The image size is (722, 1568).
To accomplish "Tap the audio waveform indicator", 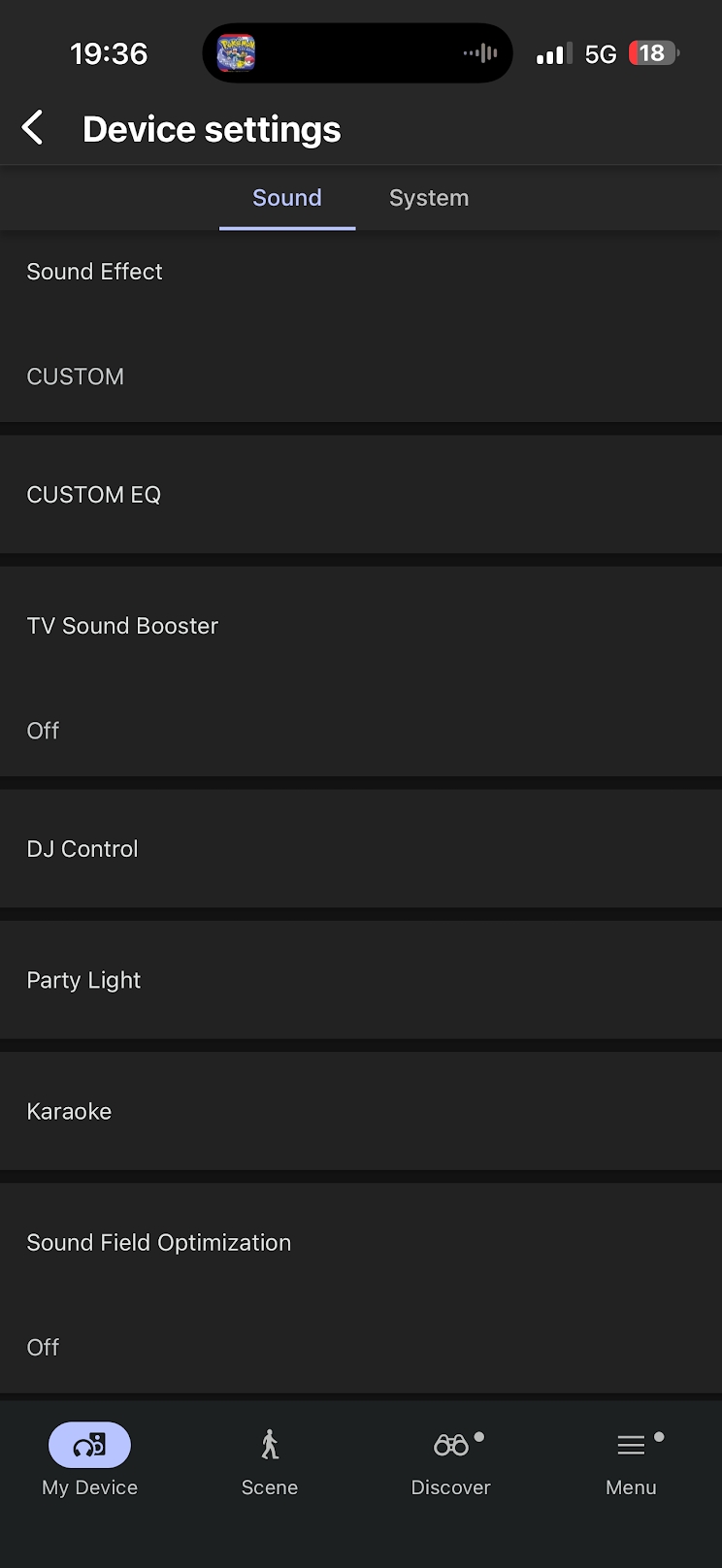I will [x=480, y=52].
